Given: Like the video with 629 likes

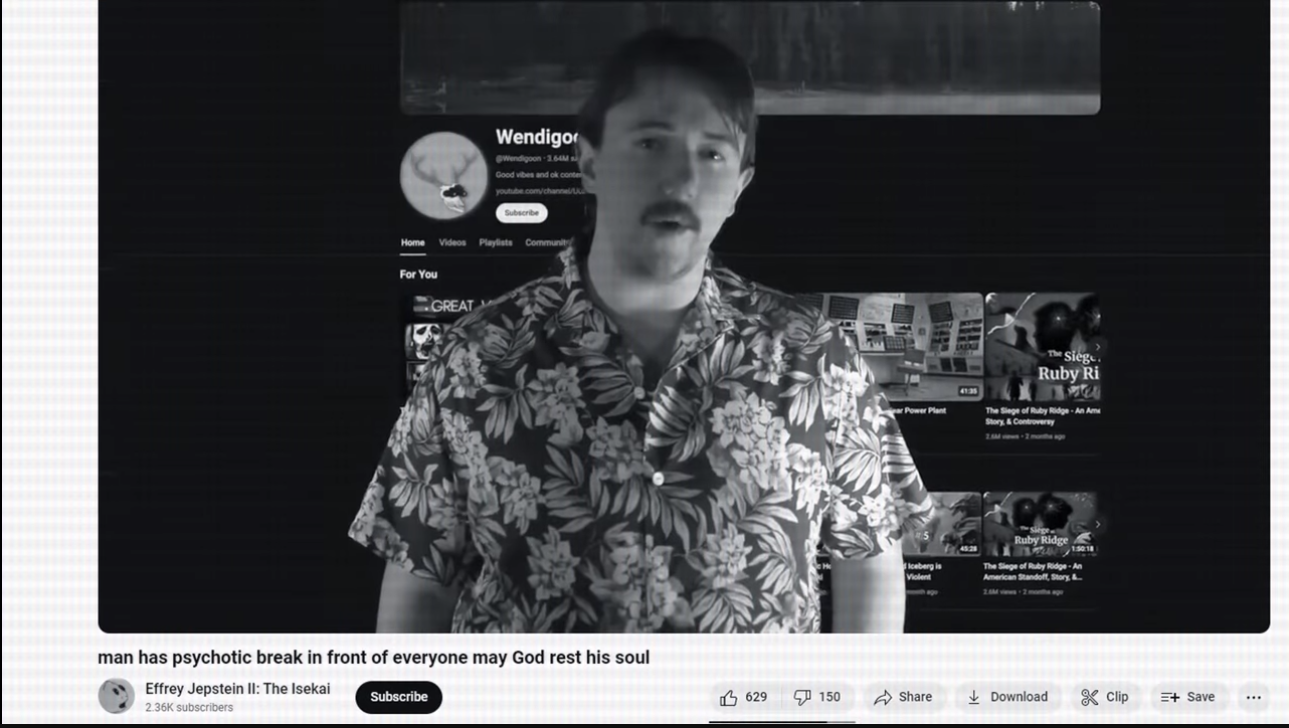Looking at the screenshot, I should 745,697.
